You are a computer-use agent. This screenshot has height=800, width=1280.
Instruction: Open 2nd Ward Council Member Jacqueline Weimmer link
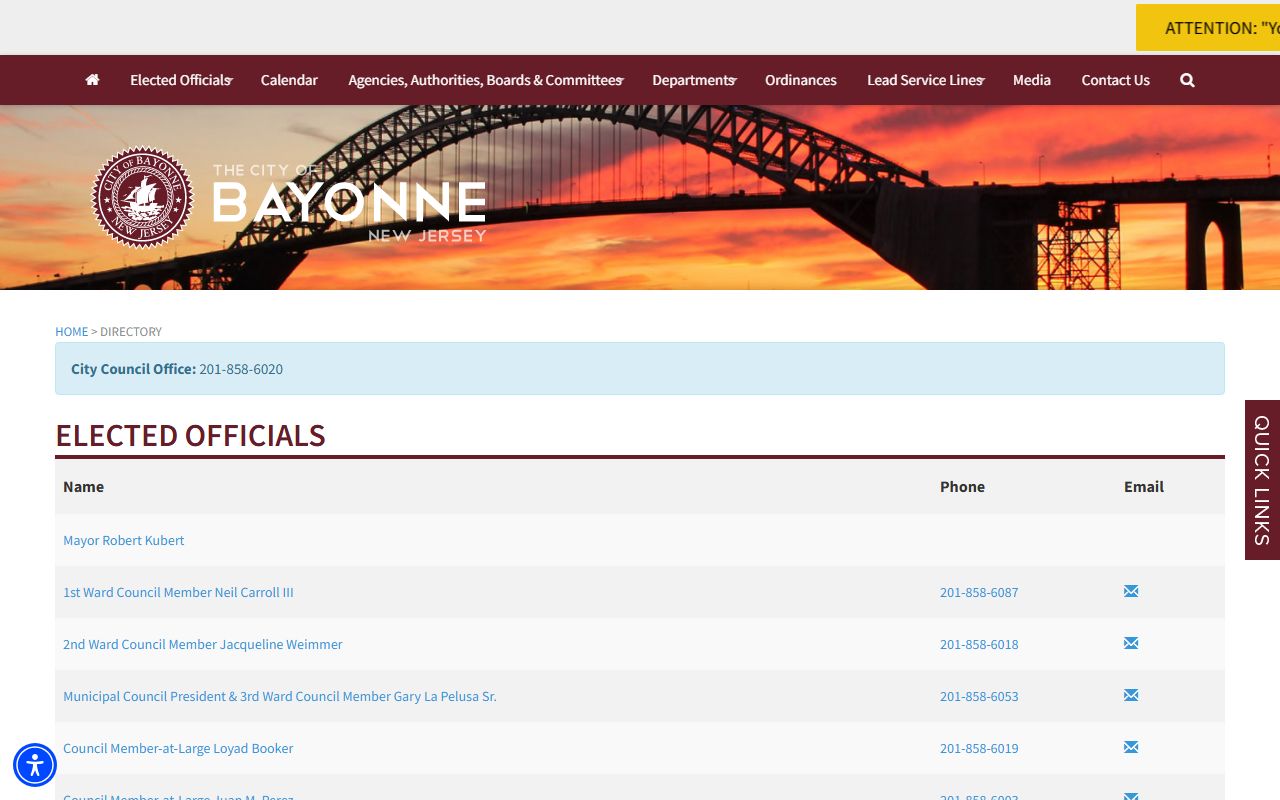click(203, 644)
